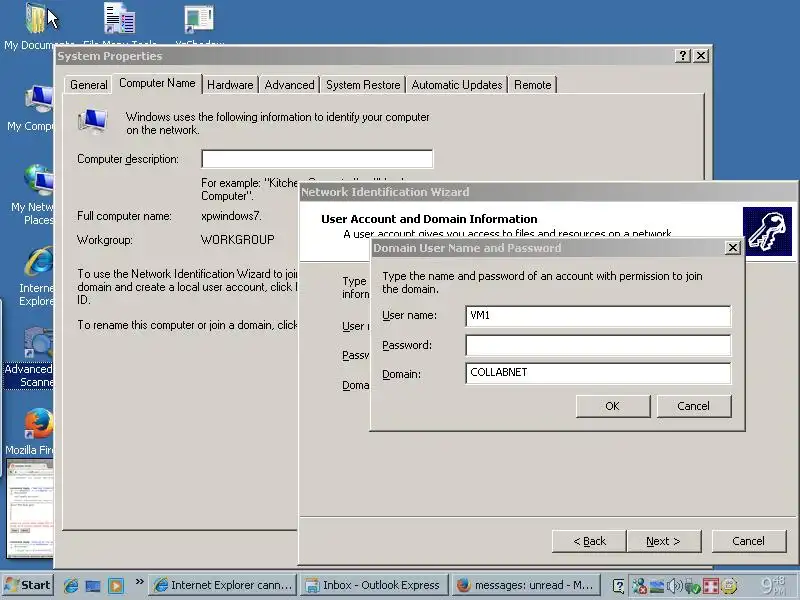800x600 pixels.
Task: Click Show Desktop in the Quick Launch bar
Action: 93,585
